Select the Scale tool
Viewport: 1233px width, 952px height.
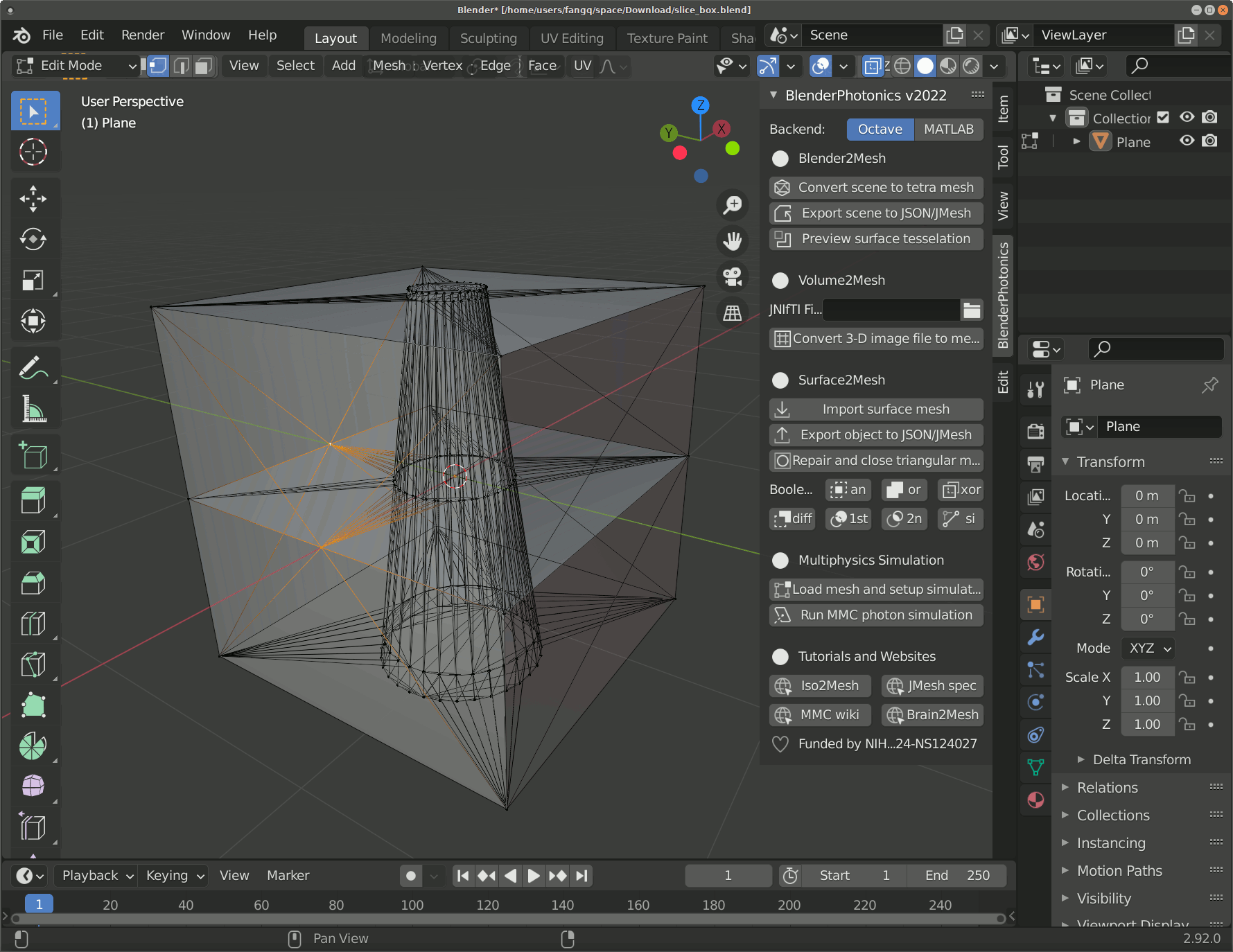coord(34,280)
